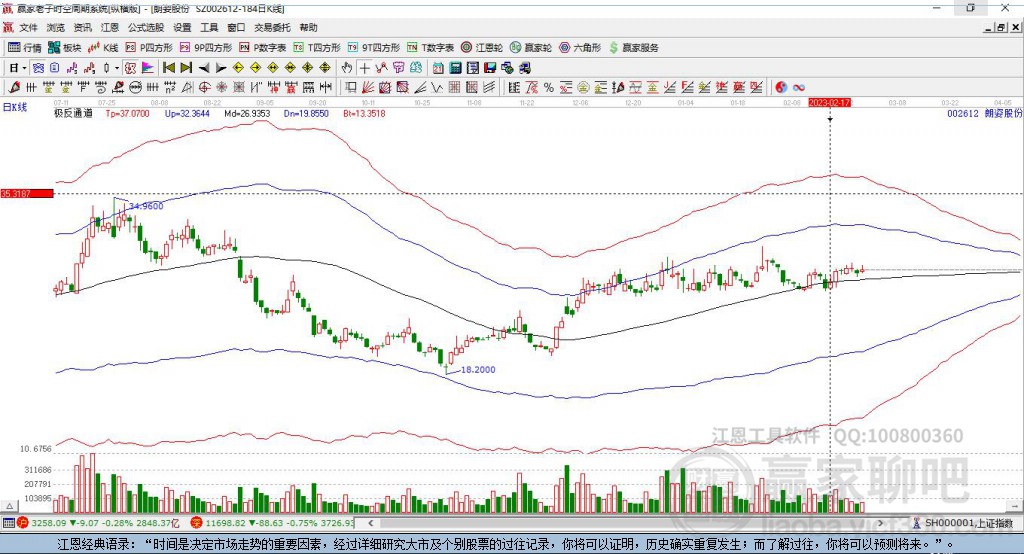The width and height of the screenshot is (1024, 554).
Task: Select the hand pan tool icon
Action: click(x=347, y=68)
